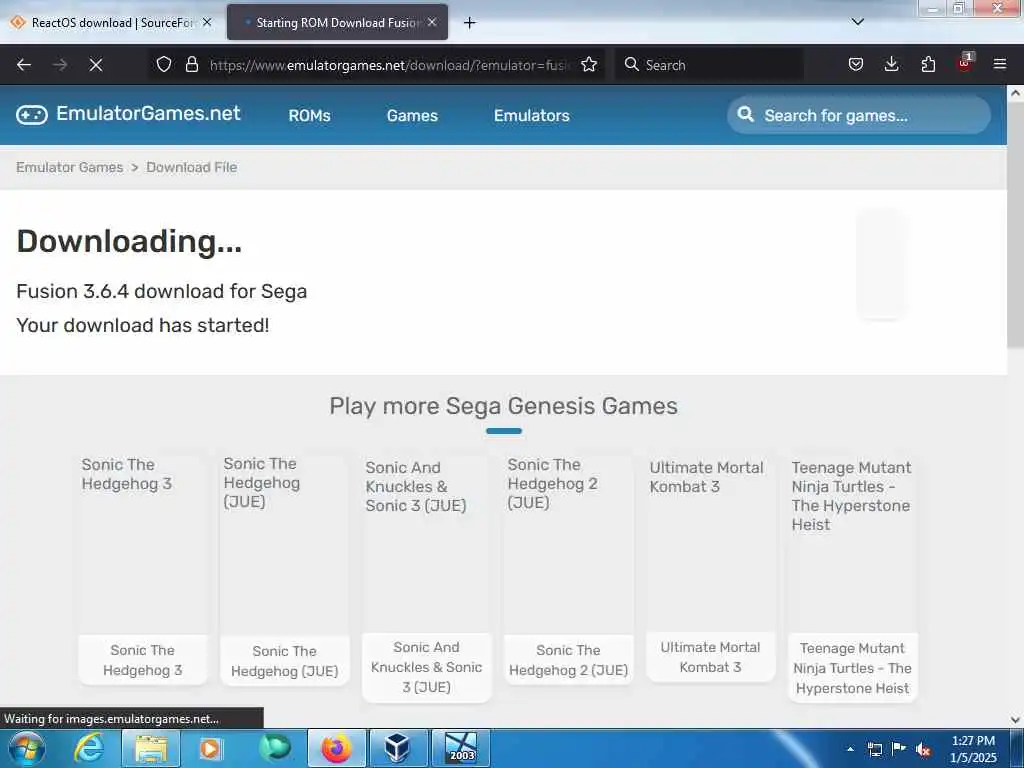Show hidden system tray icons
The height and width of the screenshot is (768, 1024).
point(850,749)
